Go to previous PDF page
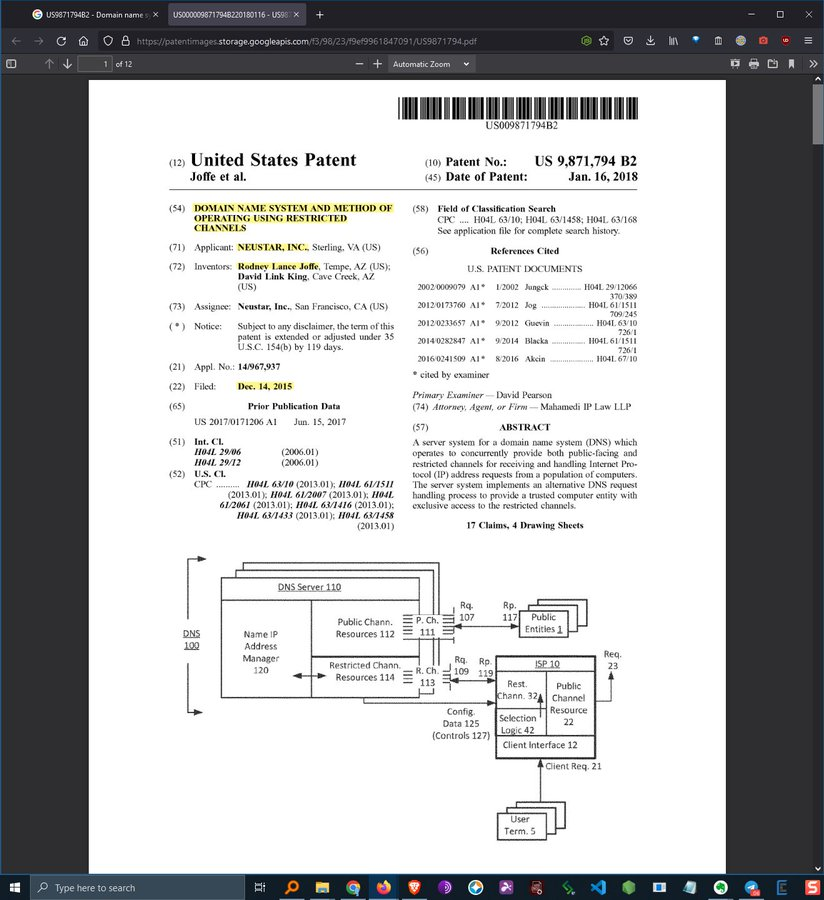 pyautogui.click(x=49, y=64)
